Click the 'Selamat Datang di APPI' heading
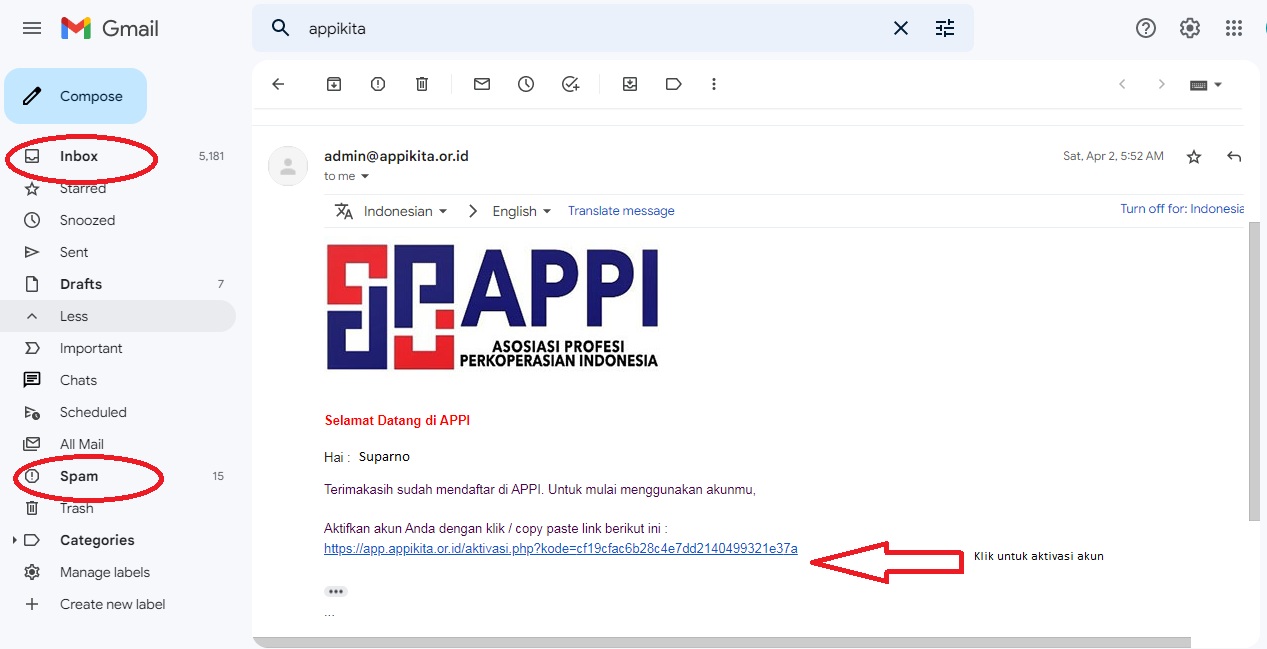The width and height of the screenshot is (1267, 649). (x=397, y=420)
